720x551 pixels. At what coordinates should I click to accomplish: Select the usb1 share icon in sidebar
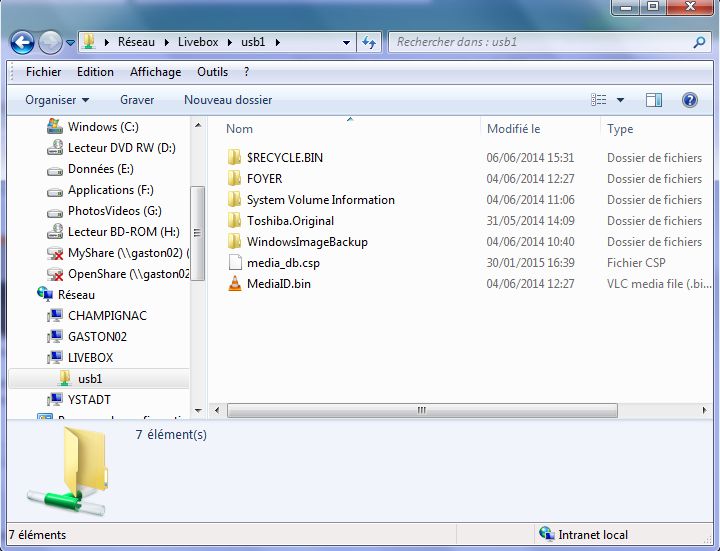(65, 378)
